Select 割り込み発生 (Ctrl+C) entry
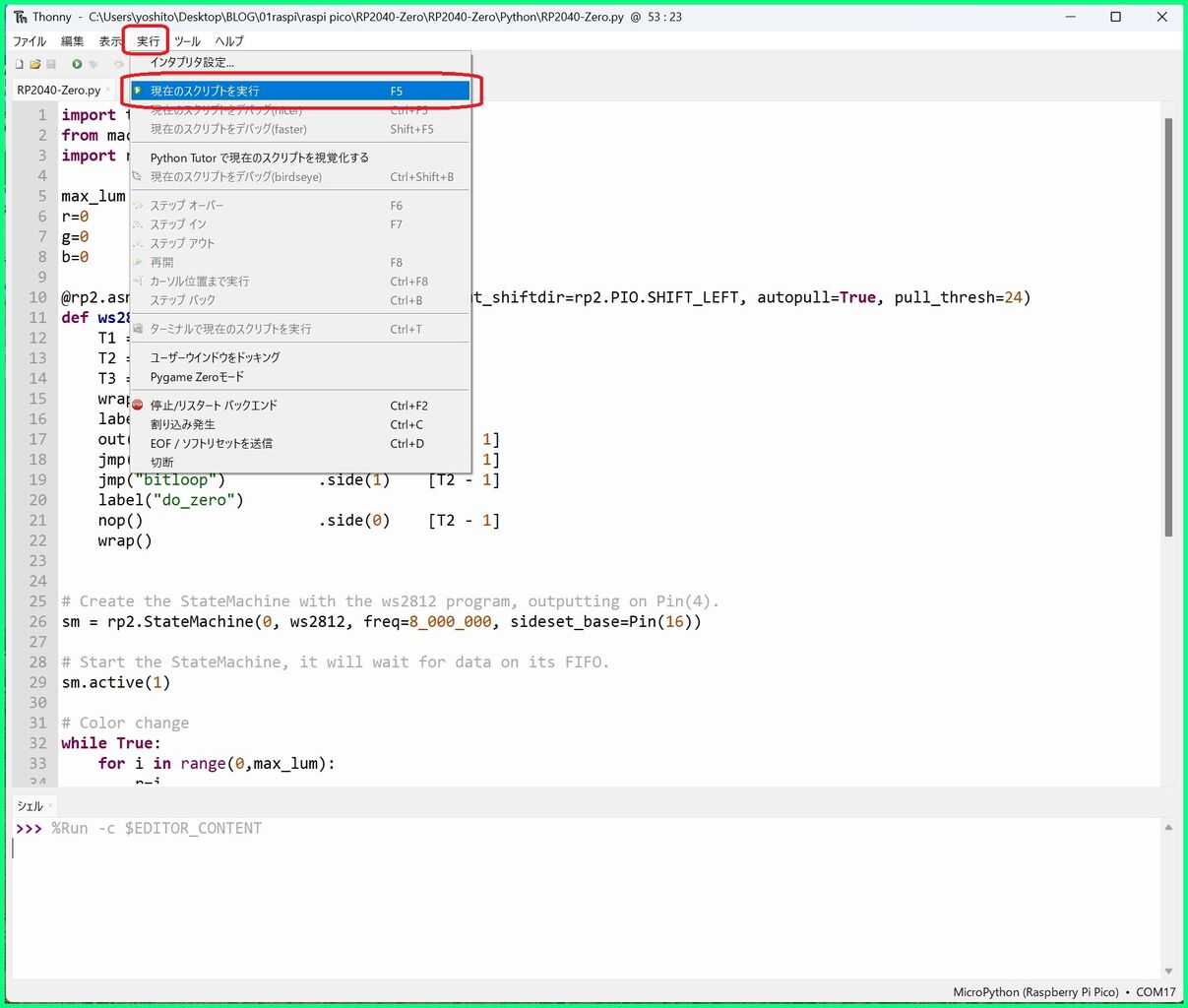Image resolution: width=1188 pixels, height=1008 pixels. point(301,424)
